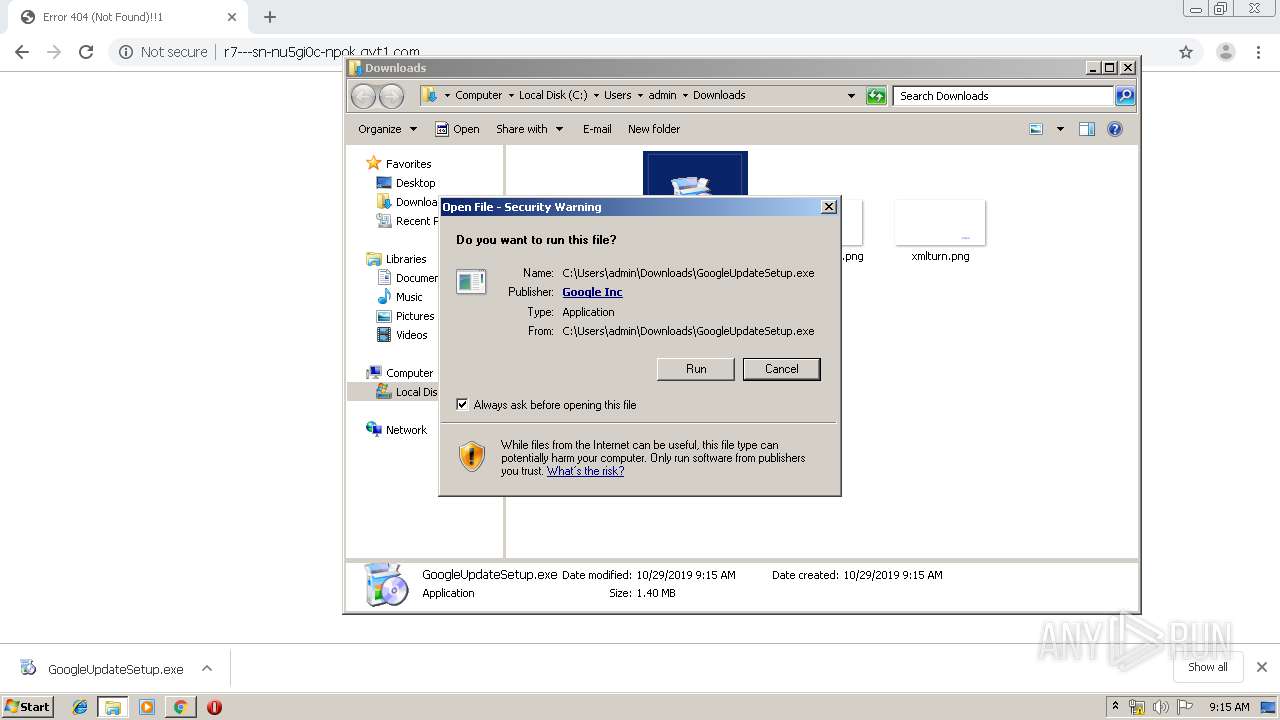This screenshot has width=1280, height=720.
Task: Click the change view icon
Action: point(1036,129)
